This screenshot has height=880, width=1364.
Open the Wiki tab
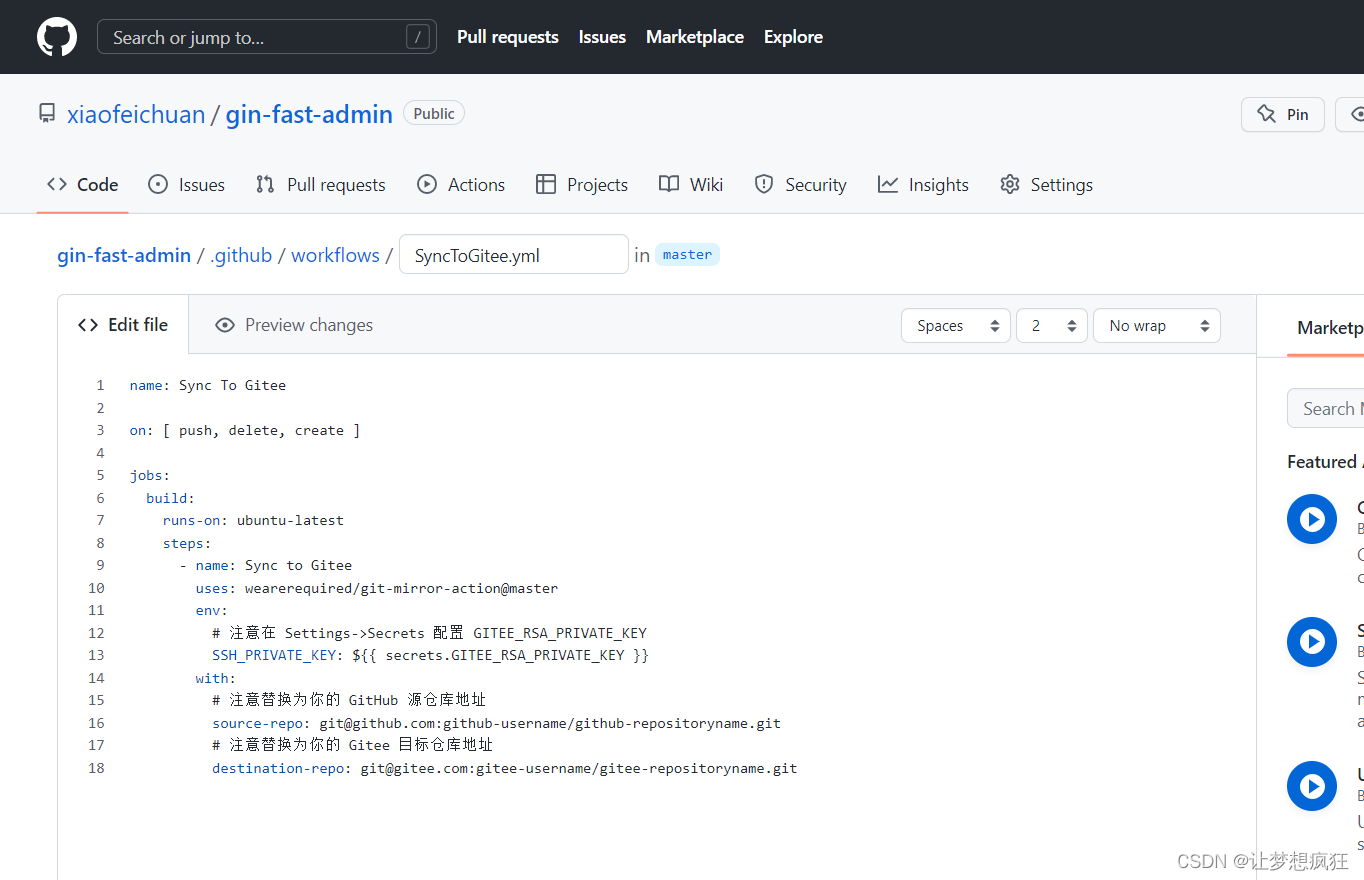[x=691, y=184]
